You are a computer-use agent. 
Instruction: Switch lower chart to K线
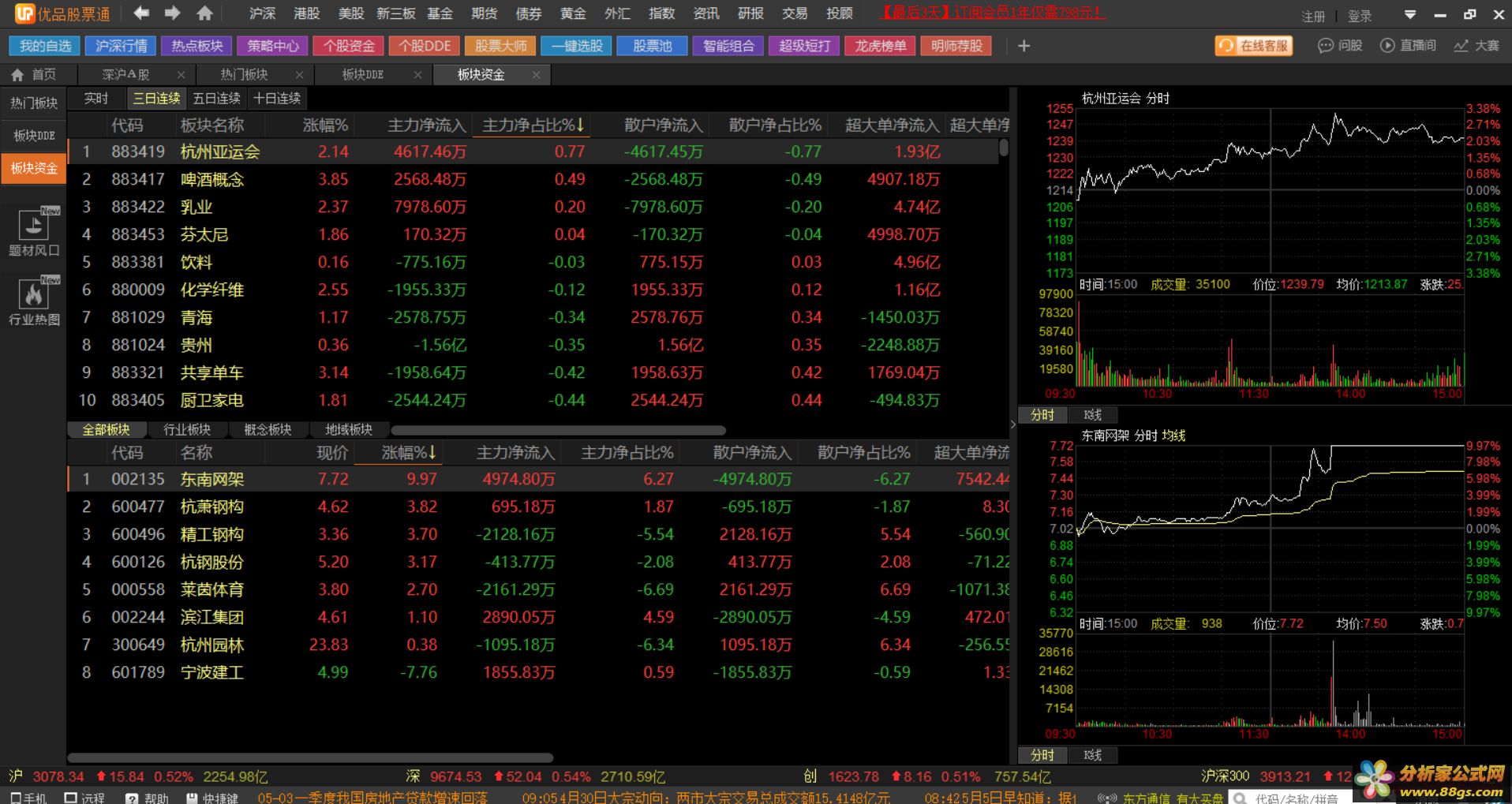point(1092,756)
